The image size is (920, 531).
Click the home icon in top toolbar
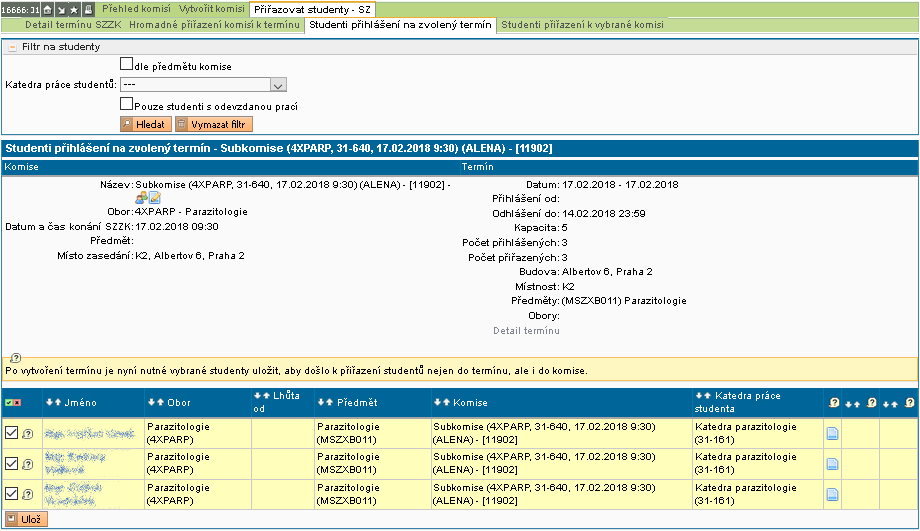click(x=47, y=9)
